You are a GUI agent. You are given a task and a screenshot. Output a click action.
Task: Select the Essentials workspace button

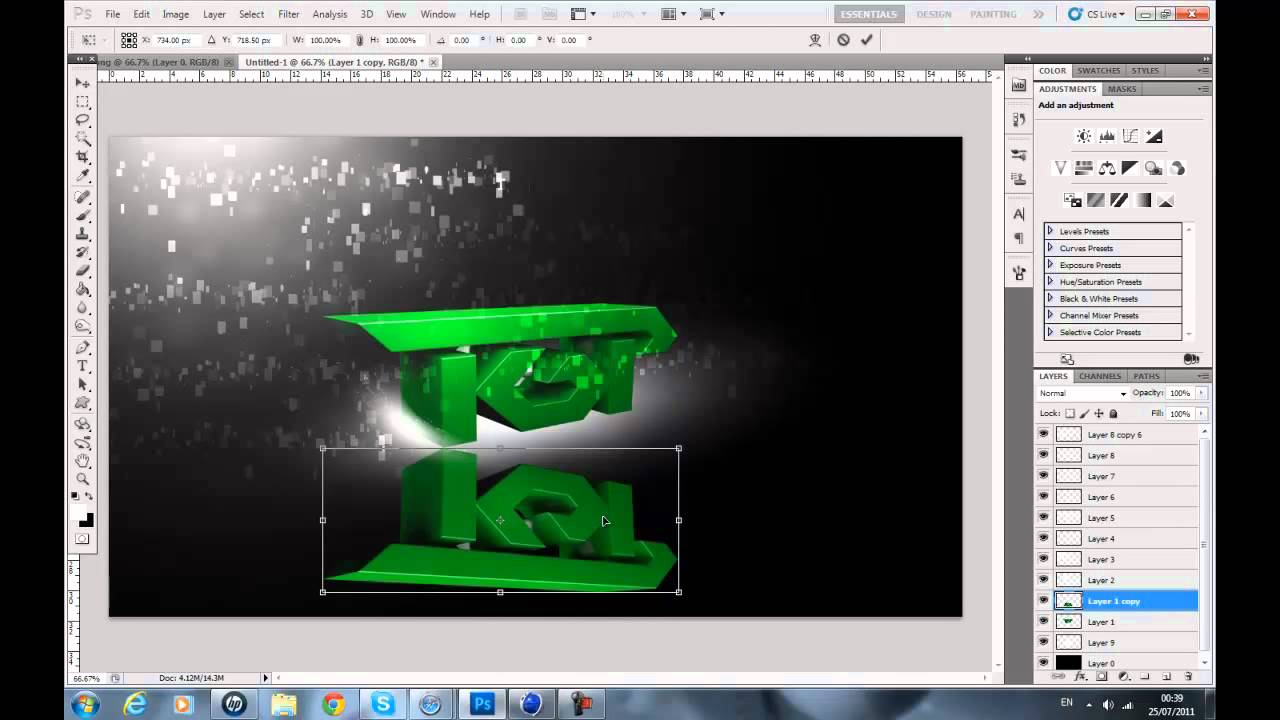point(868,14)
